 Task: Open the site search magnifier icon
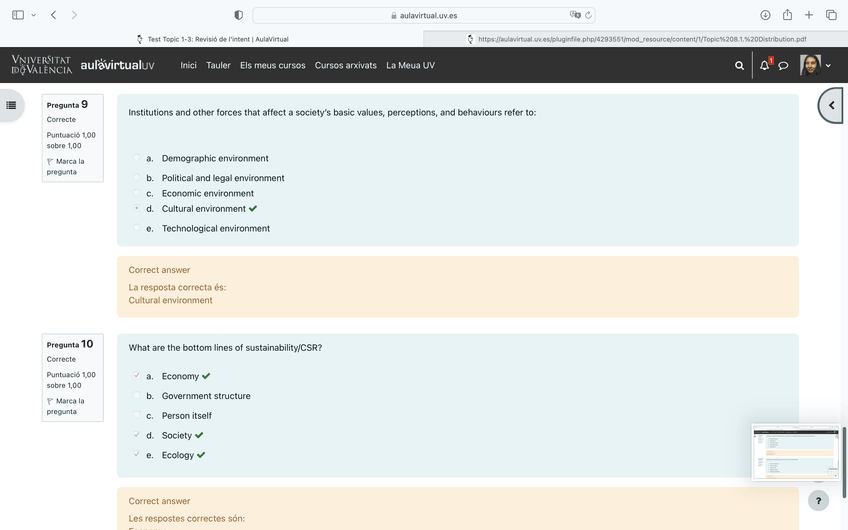coord(739,66)
